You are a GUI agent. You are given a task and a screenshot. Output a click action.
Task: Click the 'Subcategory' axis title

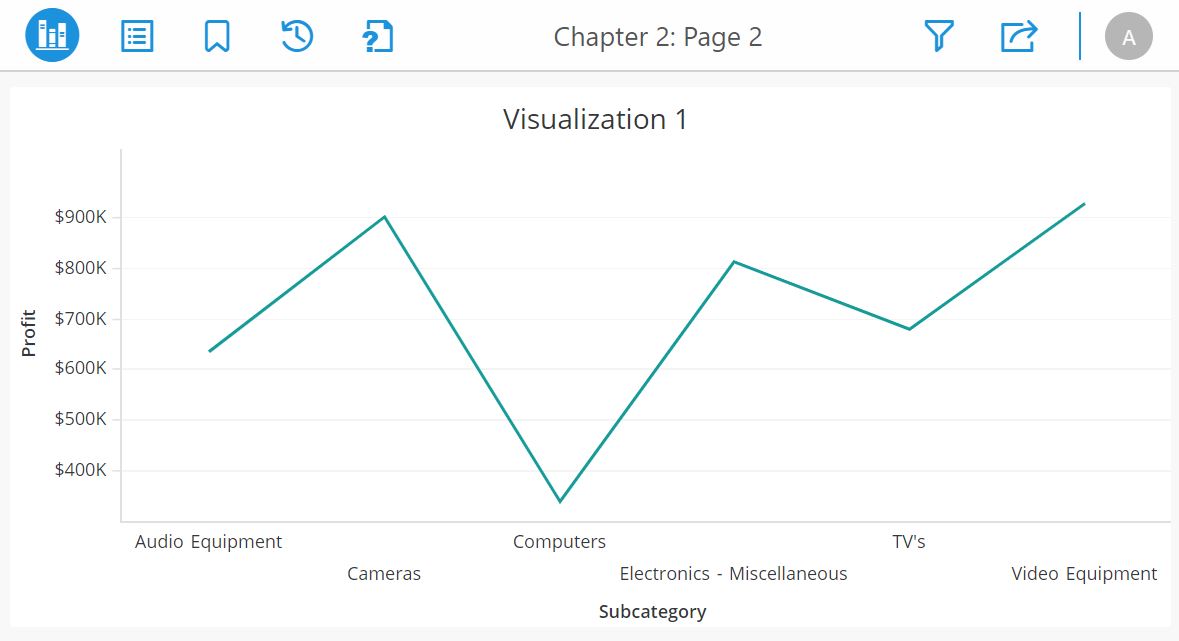click(652, 611)
